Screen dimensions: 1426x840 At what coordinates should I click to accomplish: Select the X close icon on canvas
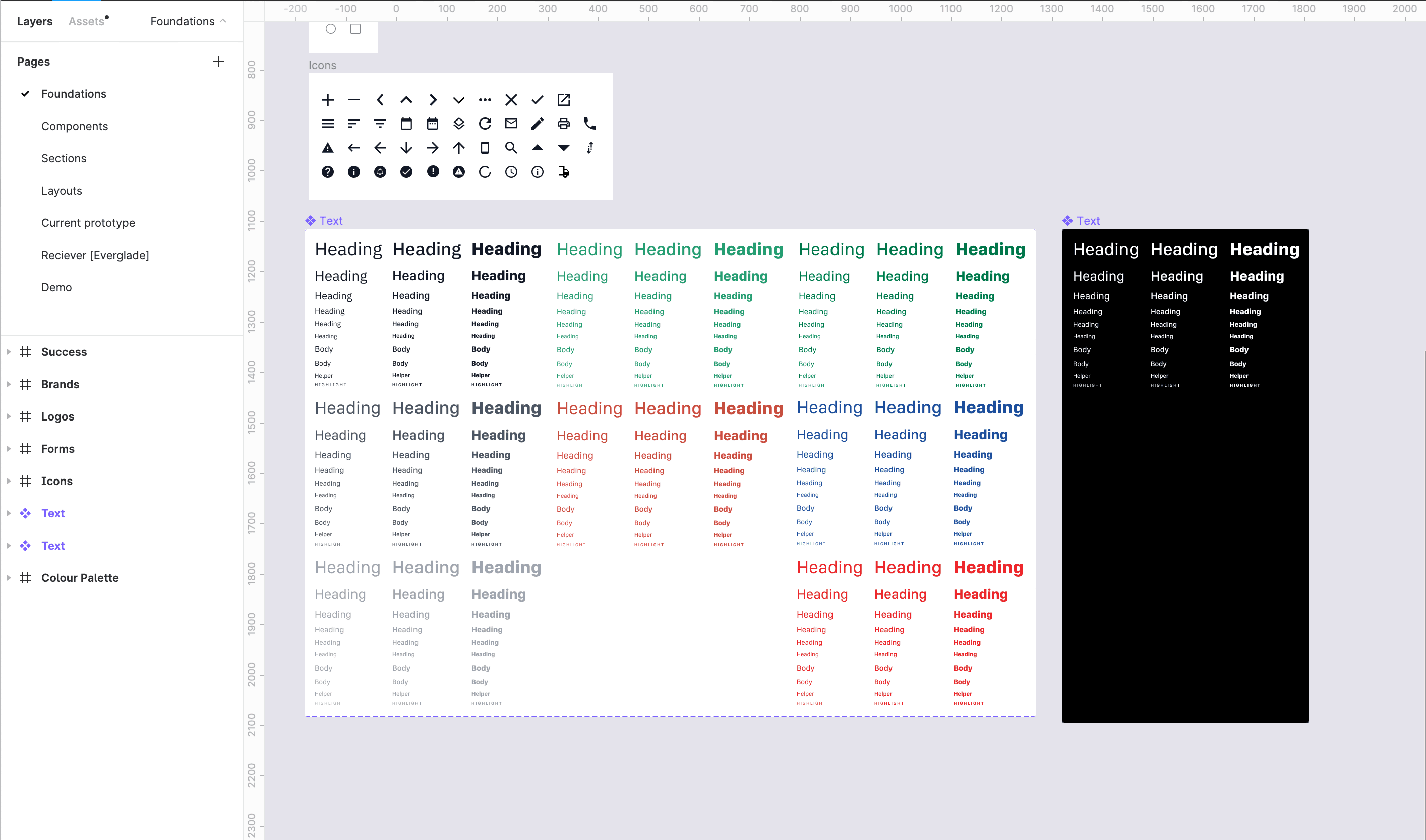coord(511,100)
